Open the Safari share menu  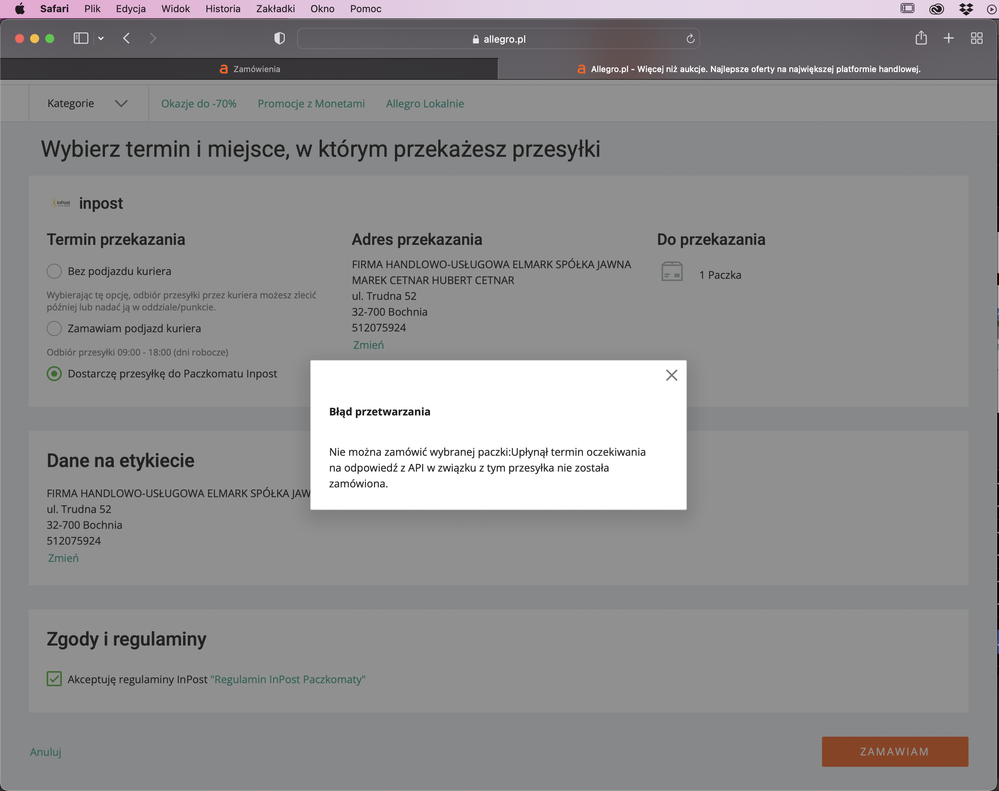tap(921, 38)
